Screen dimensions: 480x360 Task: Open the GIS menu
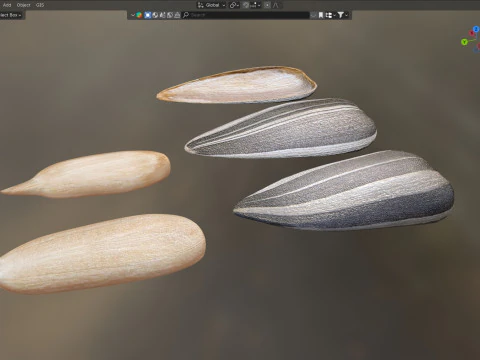click(40, 5)
